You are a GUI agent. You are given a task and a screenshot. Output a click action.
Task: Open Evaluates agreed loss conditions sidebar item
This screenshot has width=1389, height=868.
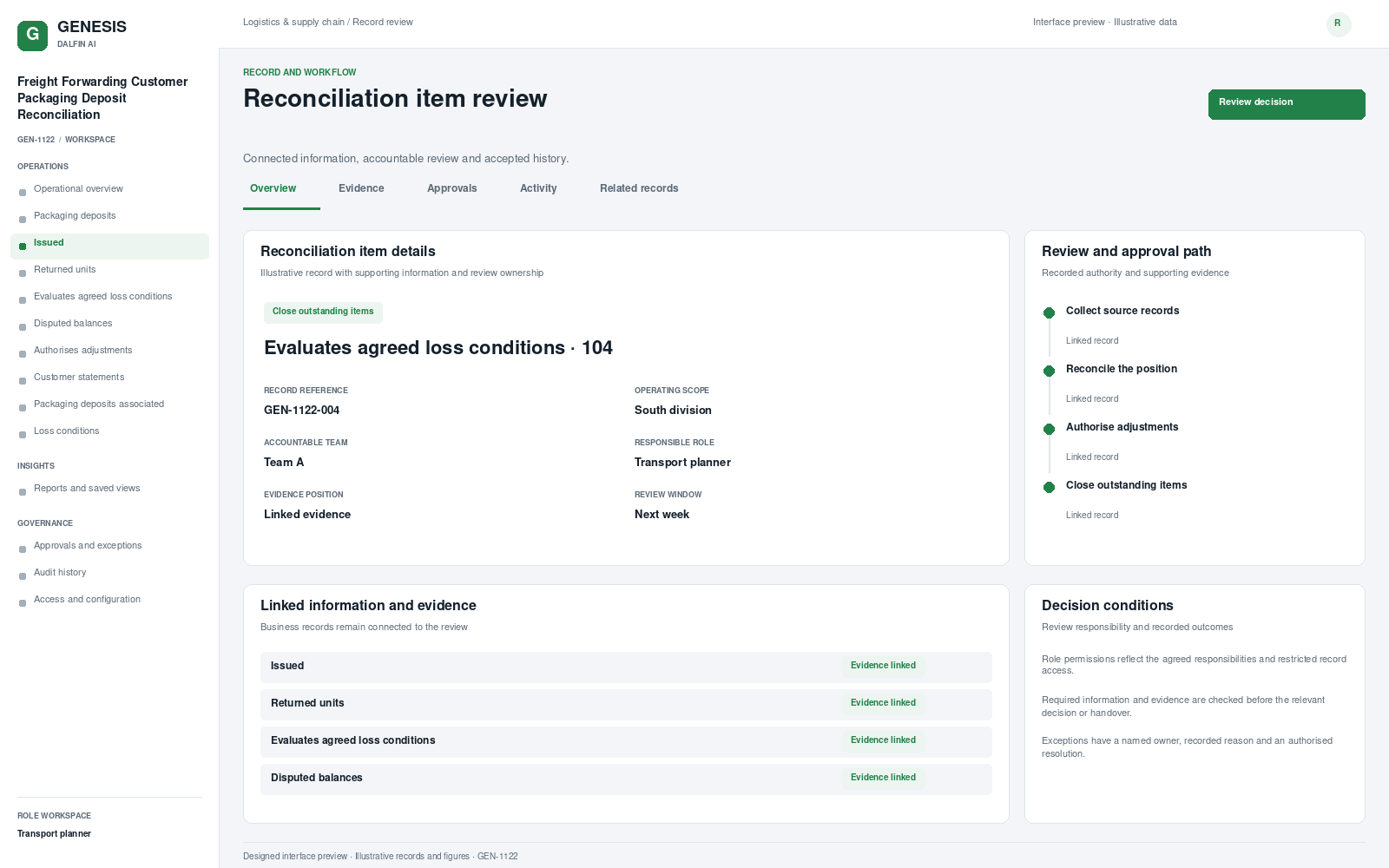click(109, 297)
